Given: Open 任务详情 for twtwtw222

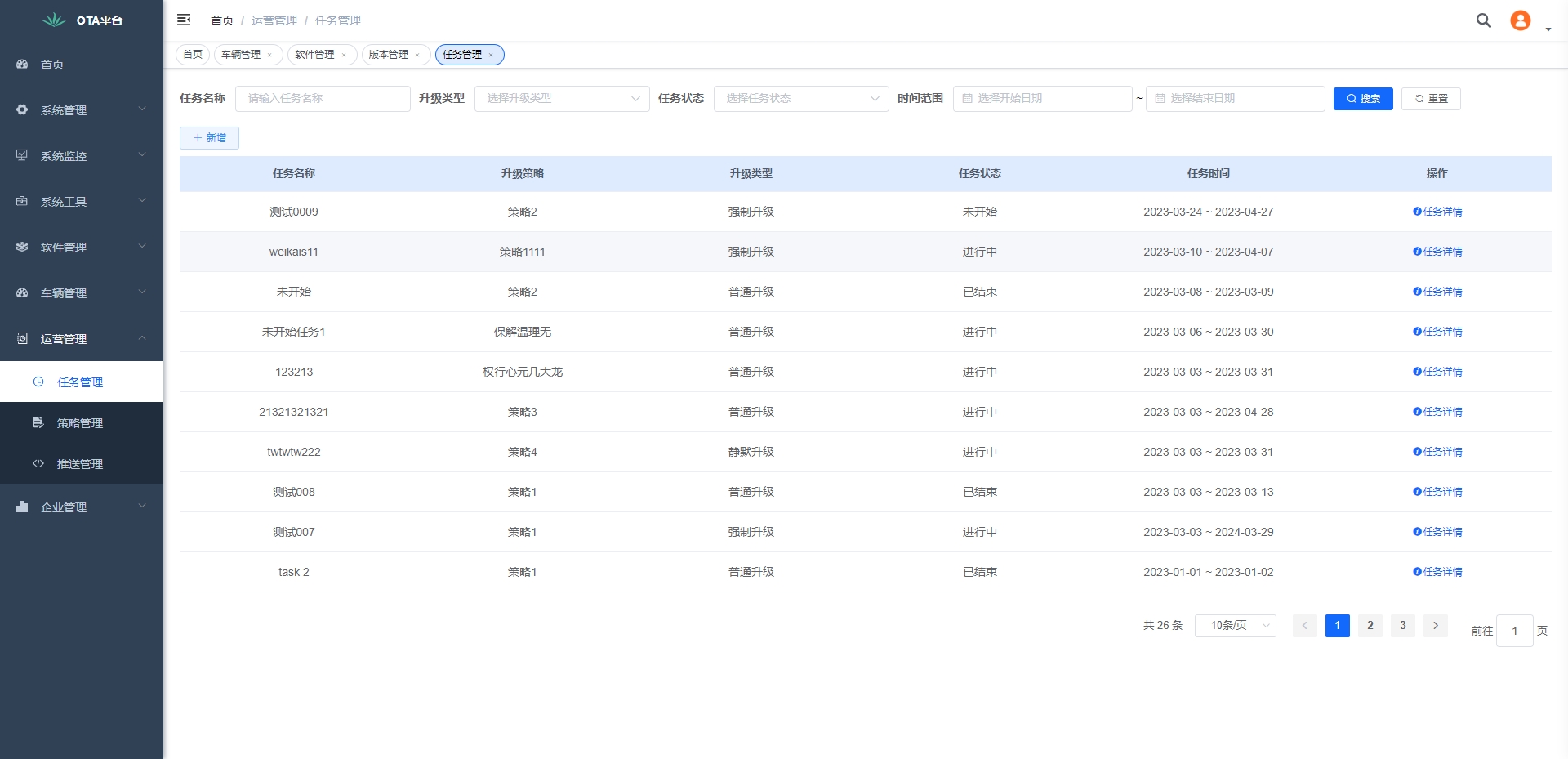Looking at the screenshot, I should click(1437, 452).
